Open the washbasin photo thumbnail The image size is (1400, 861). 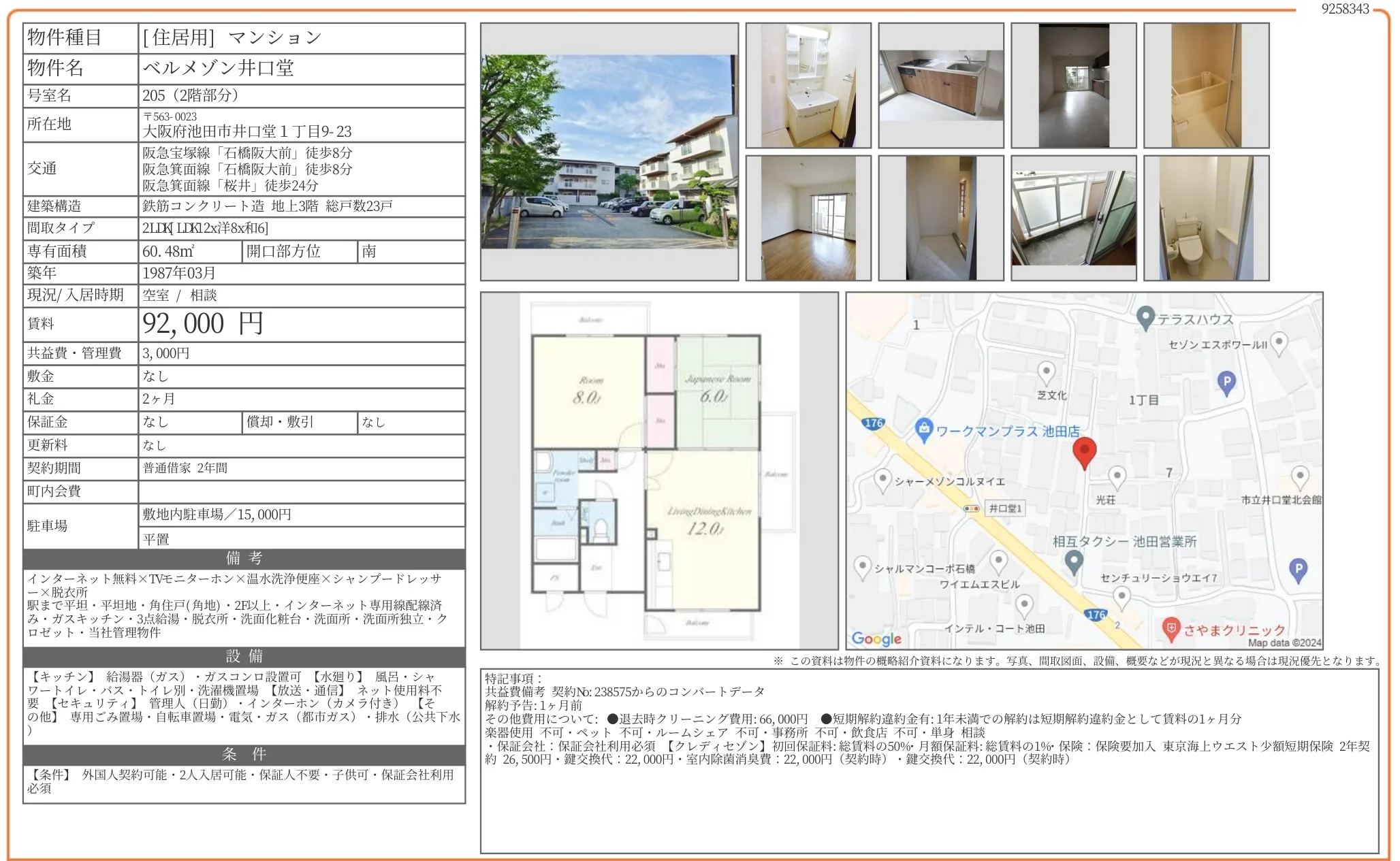(809, 85)
